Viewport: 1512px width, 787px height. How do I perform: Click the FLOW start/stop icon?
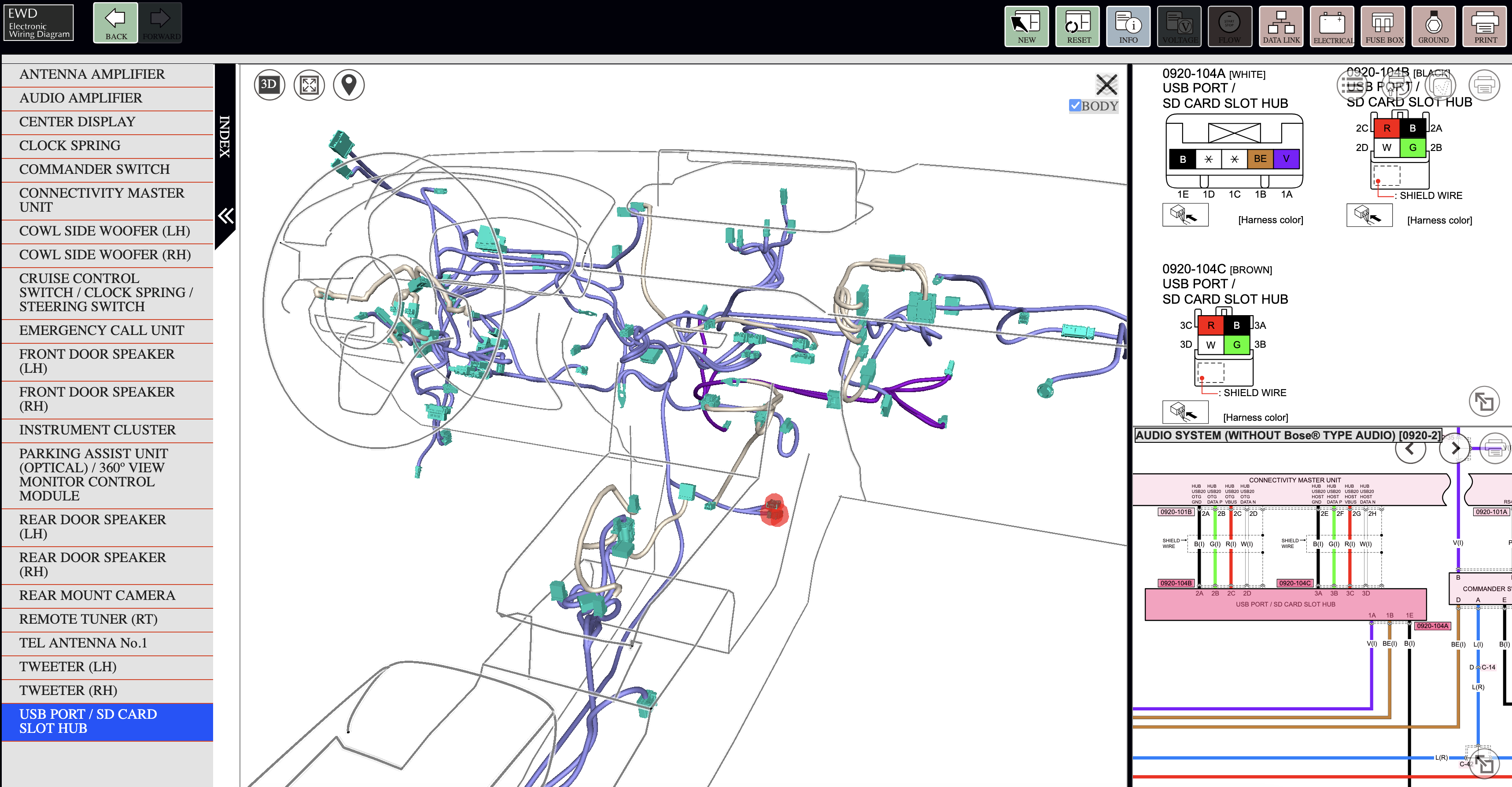1230,26
